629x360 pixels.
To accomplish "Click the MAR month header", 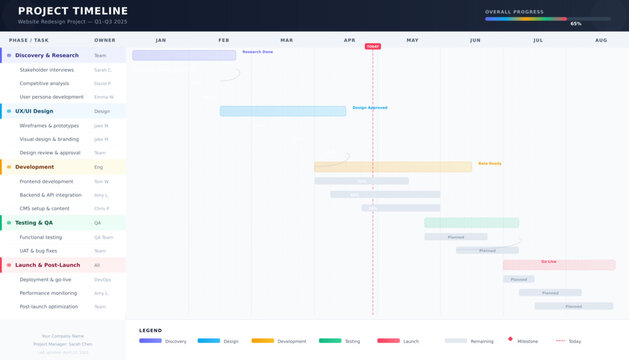I will (x=286, y=40).
